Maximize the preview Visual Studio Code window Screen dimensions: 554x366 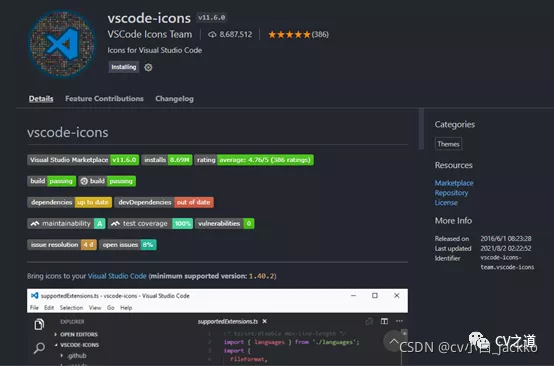point(375,295)
